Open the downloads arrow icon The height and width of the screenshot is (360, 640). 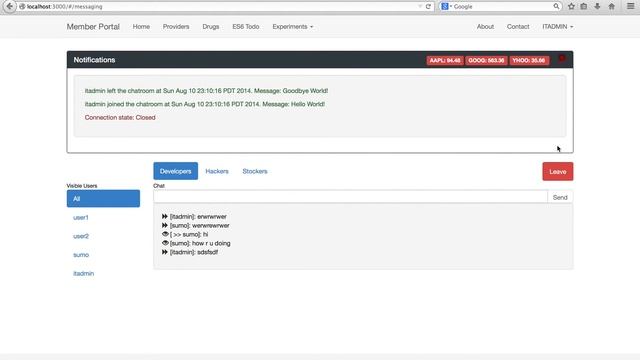pyautogui.click(x=597, y=7)
